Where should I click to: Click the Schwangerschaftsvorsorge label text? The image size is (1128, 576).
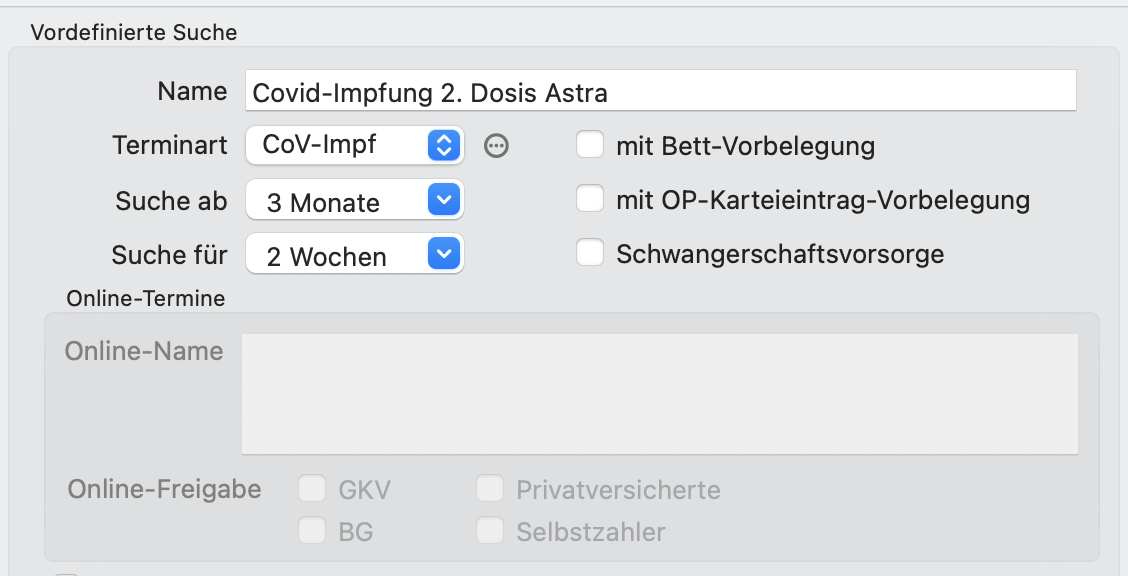pyautogui.click(x=780, y=254)
